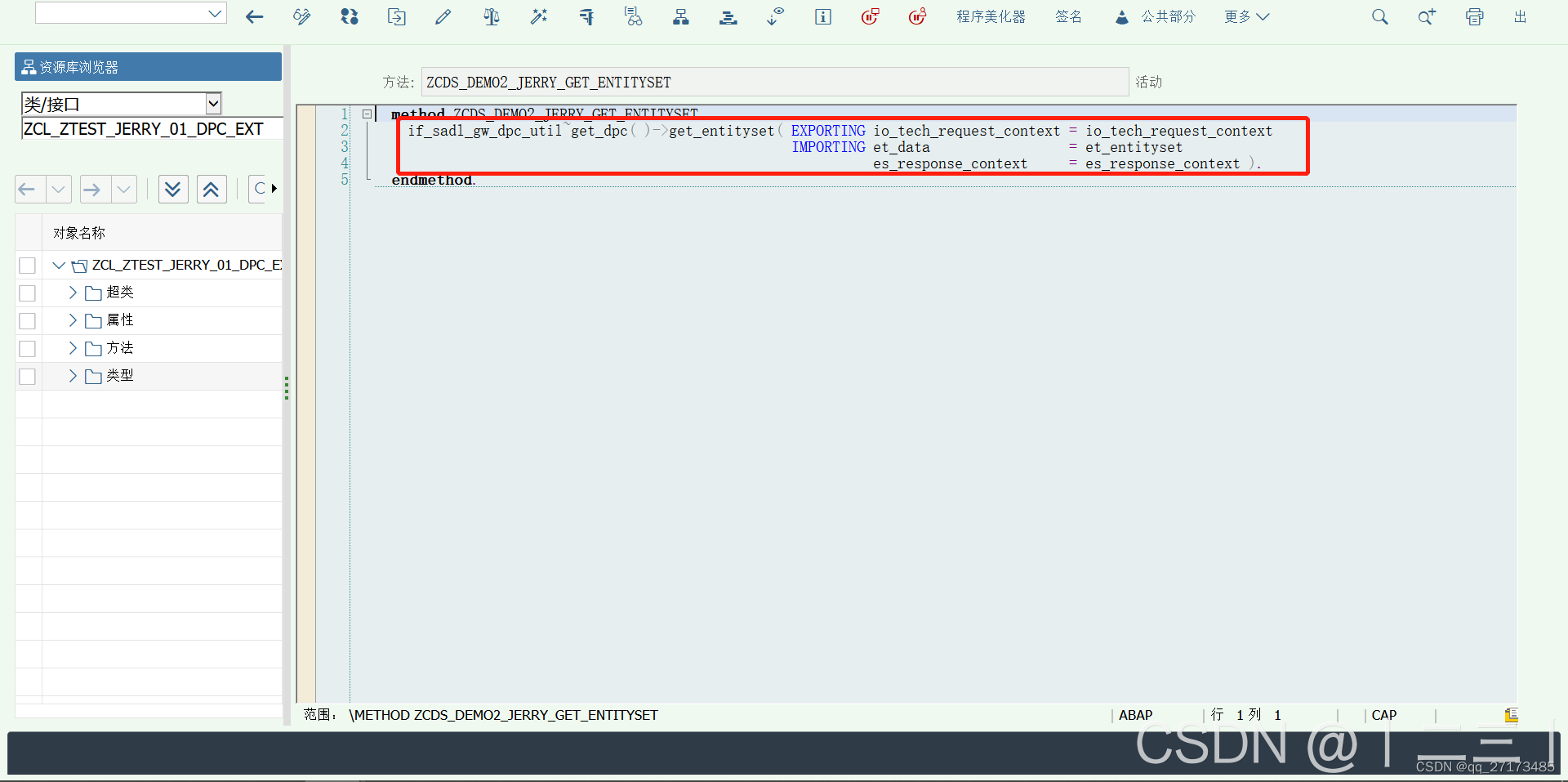This screenshot has height=782, width=1568.
Task: Collapse the ZCL_ZTEST_JERRY_01_DPC_EXT tree node
Action: (x=57, y=265)
